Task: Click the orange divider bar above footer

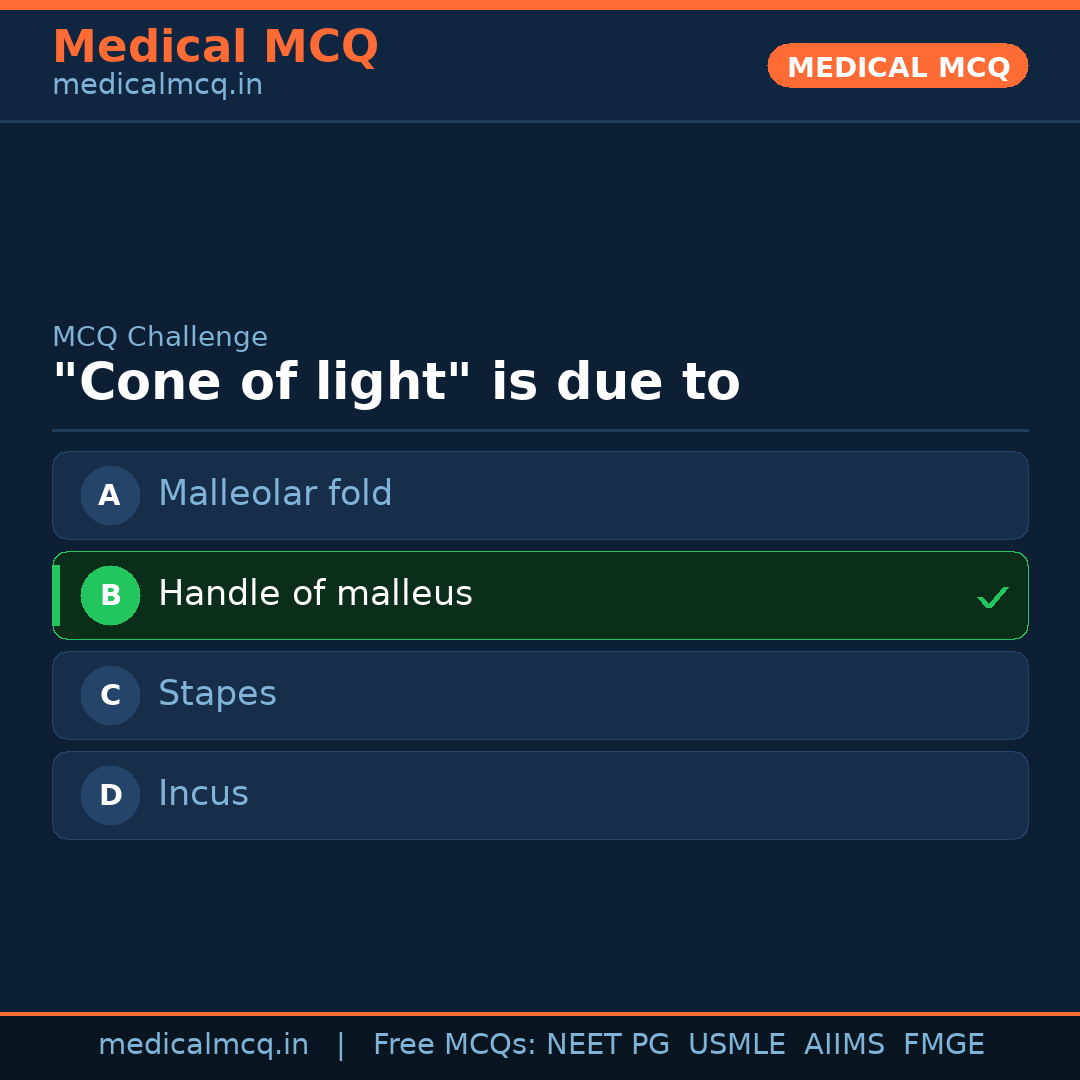Action: click(540, 1012)
